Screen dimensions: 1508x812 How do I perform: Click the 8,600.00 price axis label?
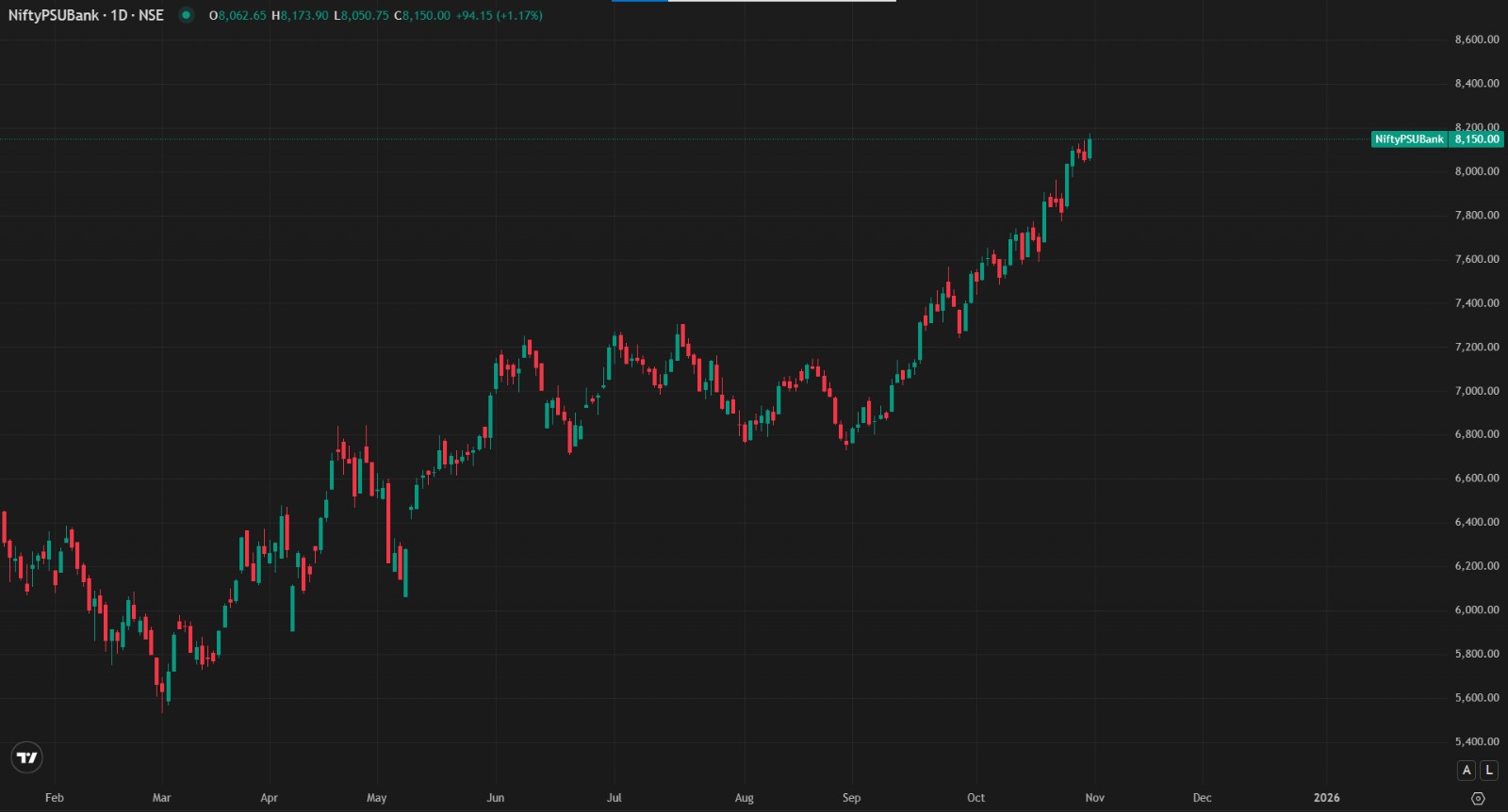pos(1477,40)
